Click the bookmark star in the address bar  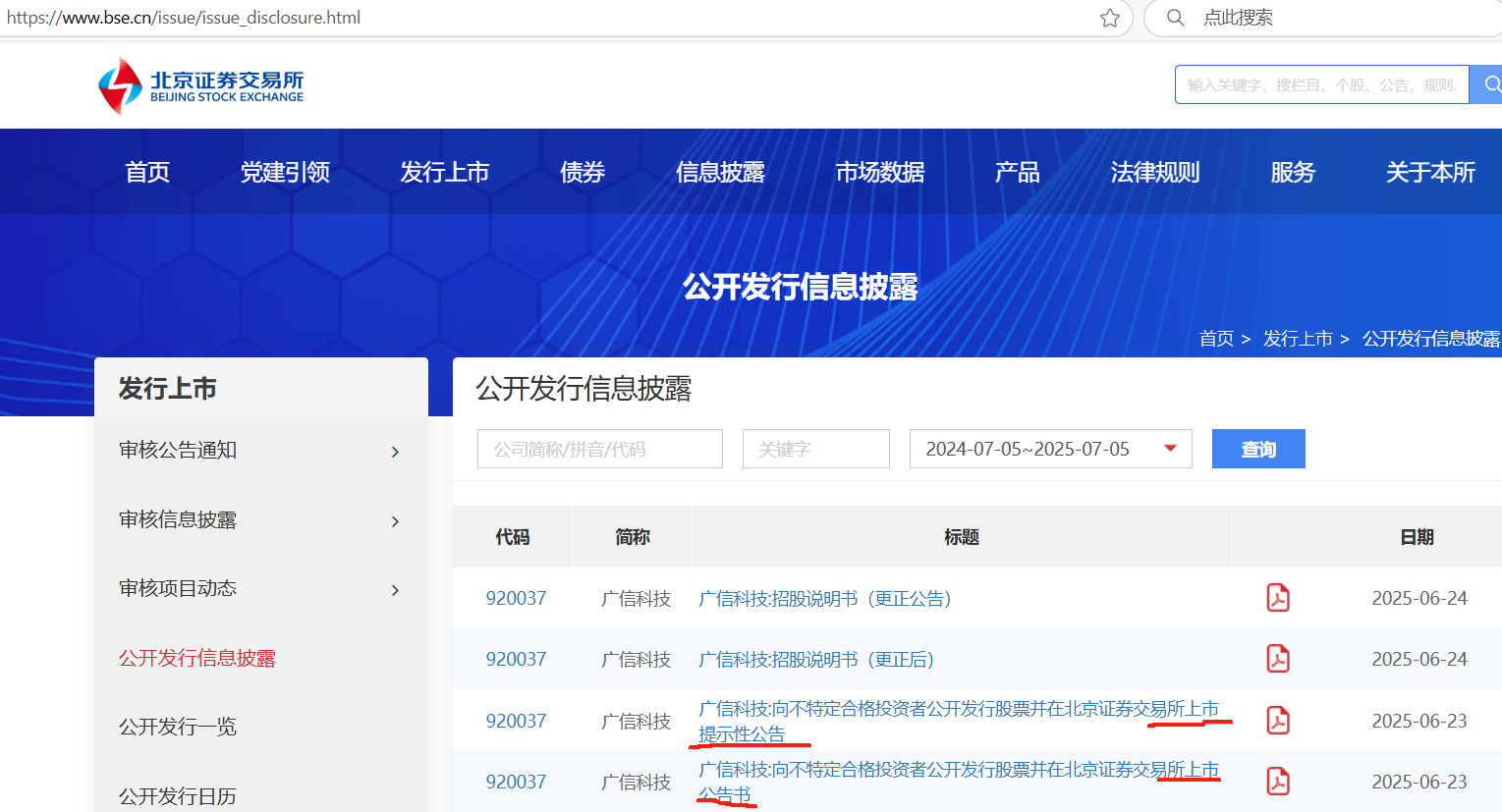[x=1110, y=18]
